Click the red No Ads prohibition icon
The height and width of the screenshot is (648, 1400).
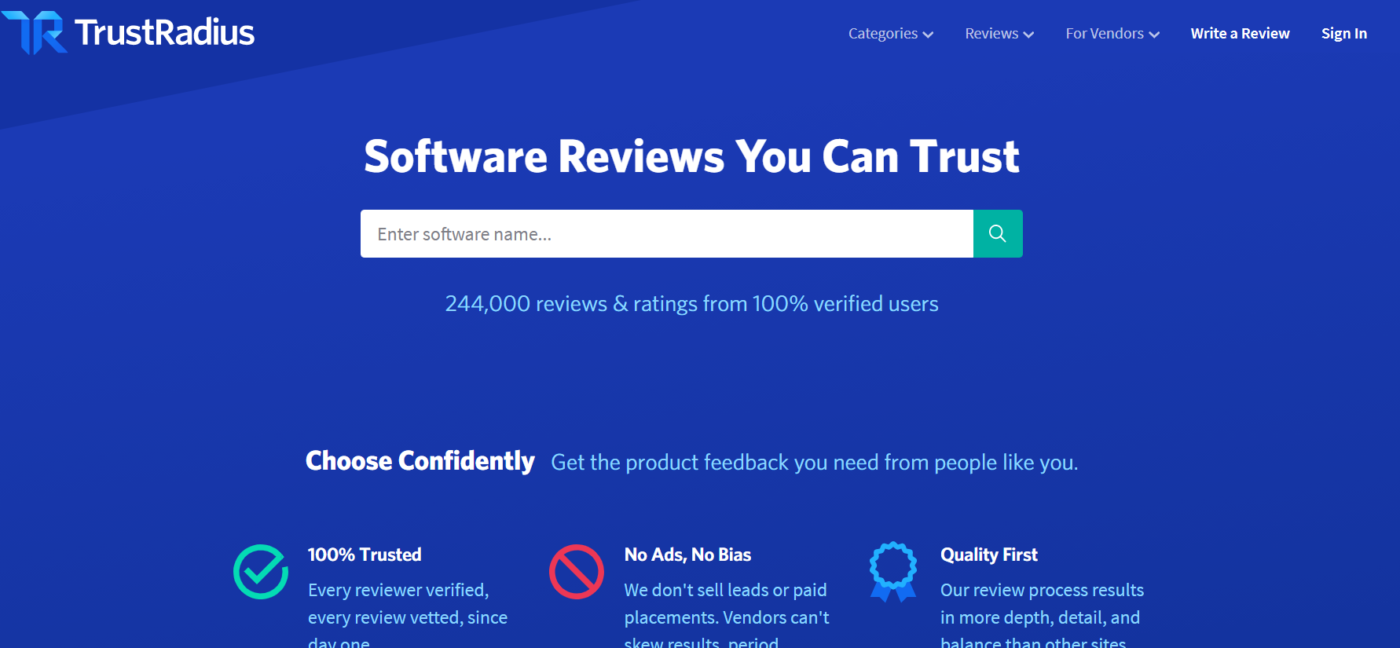pyautogui.click(x=576, y=572)
